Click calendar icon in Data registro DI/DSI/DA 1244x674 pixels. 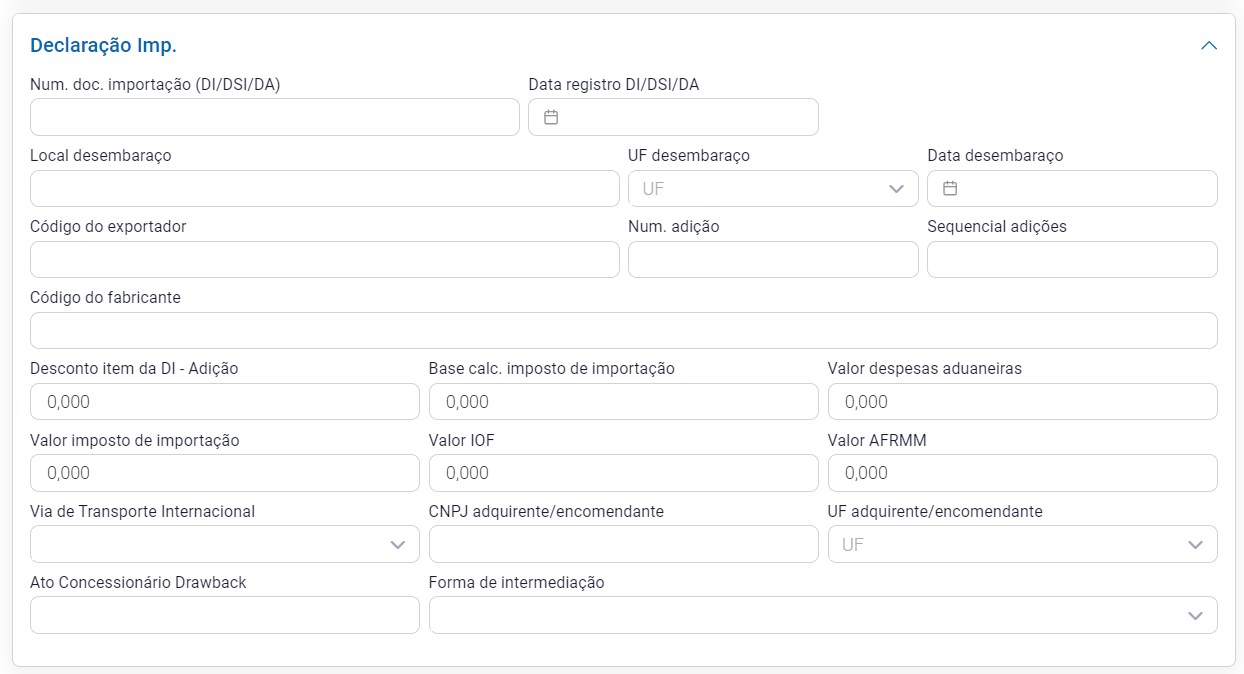click(x=551, y=117)
